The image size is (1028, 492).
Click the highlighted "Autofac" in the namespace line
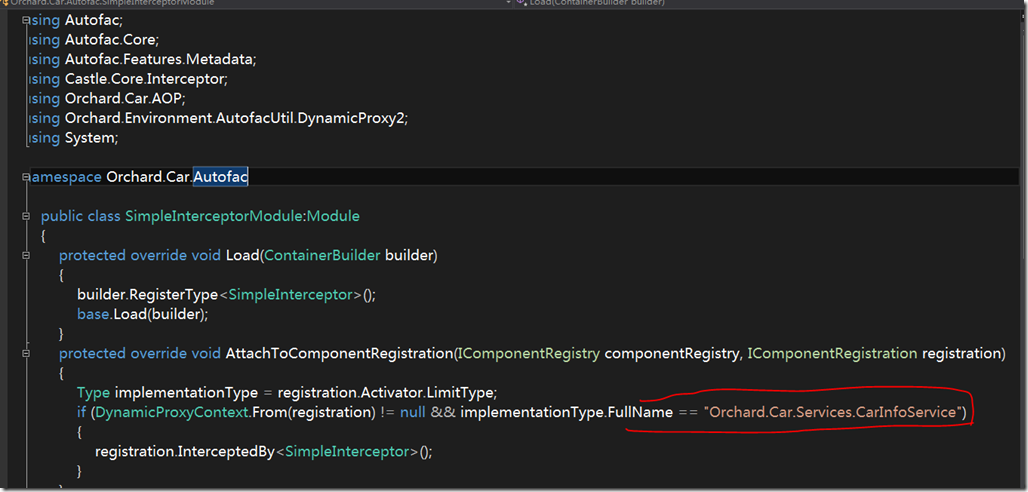[x=221, y=177]
